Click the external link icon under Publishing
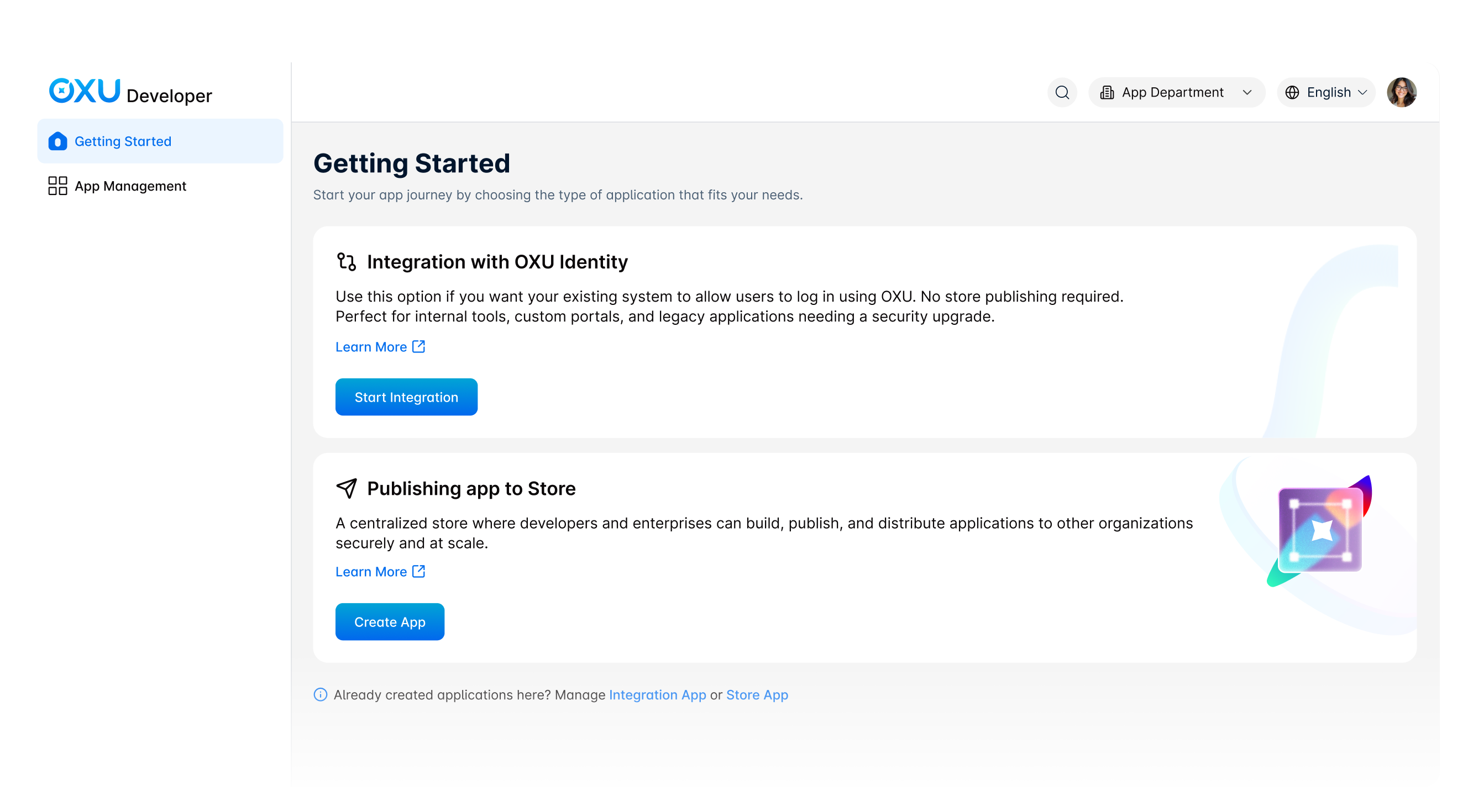The width and height of the screenshot is (1468, 812). pos(418,571)
